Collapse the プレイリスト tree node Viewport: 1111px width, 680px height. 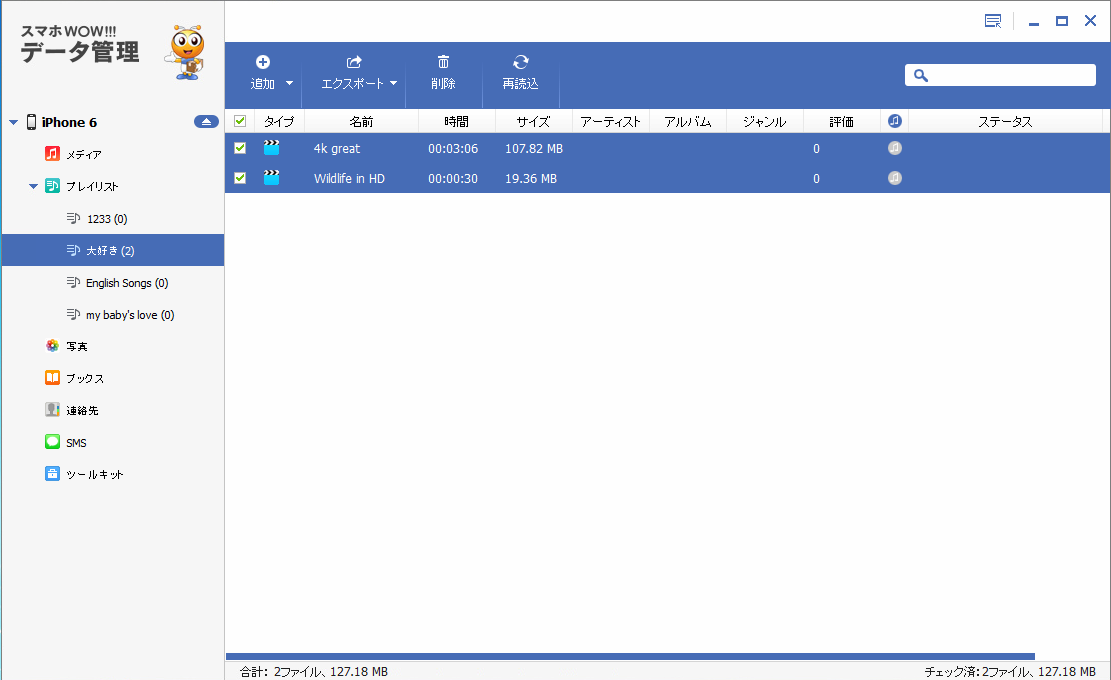coord(33,187)
